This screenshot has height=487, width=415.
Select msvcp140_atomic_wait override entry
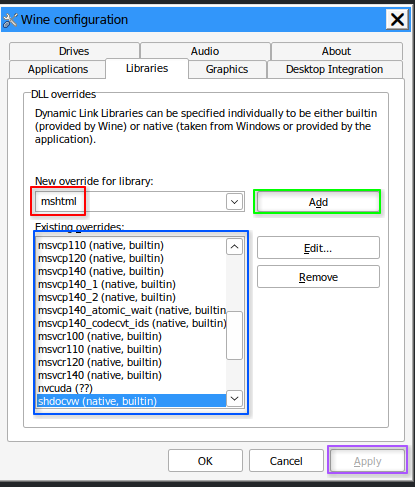tap(131, 310)
